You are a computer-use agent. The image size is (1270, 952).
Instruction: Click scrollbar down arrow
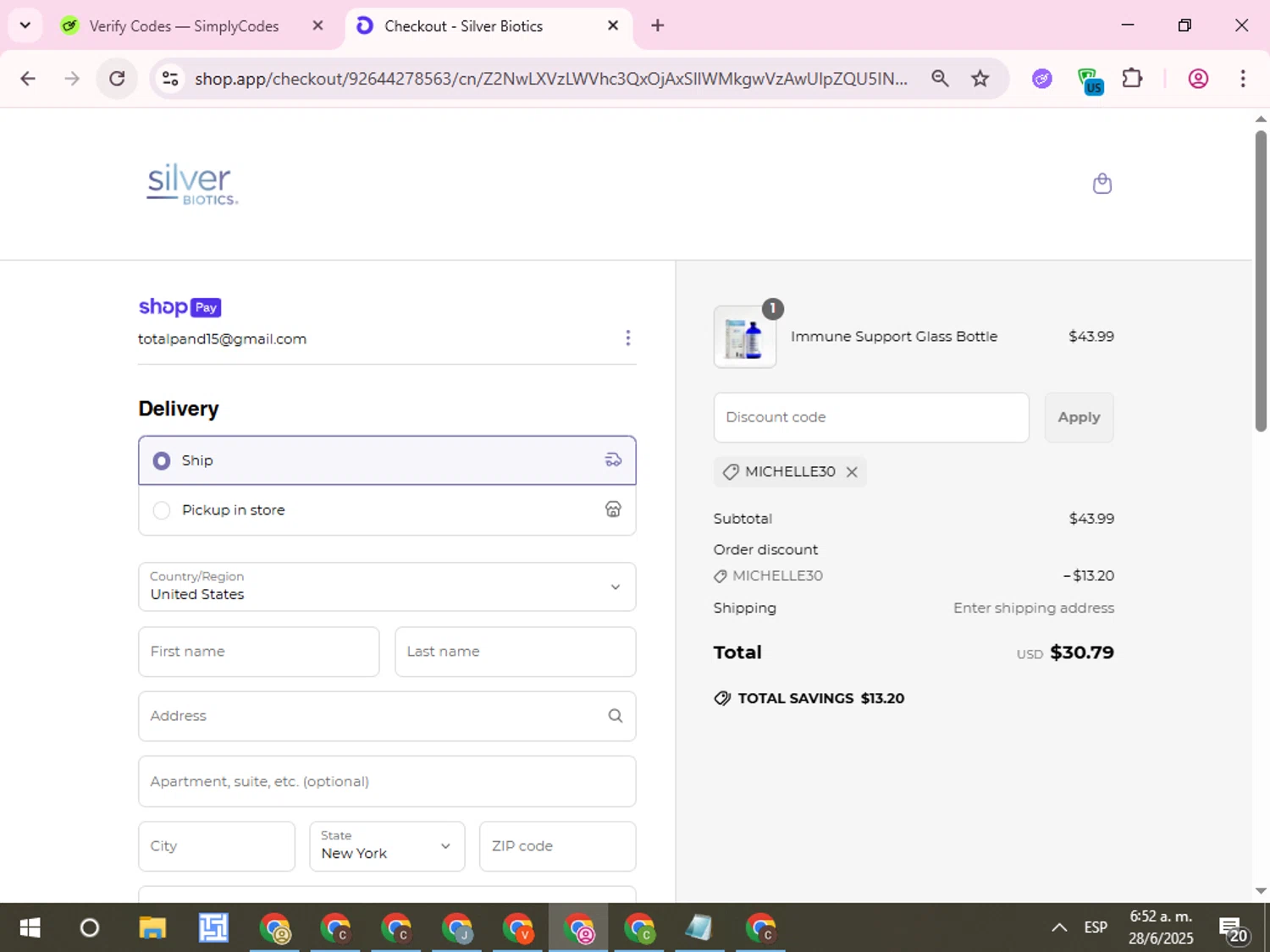[x=1261, y=891]
